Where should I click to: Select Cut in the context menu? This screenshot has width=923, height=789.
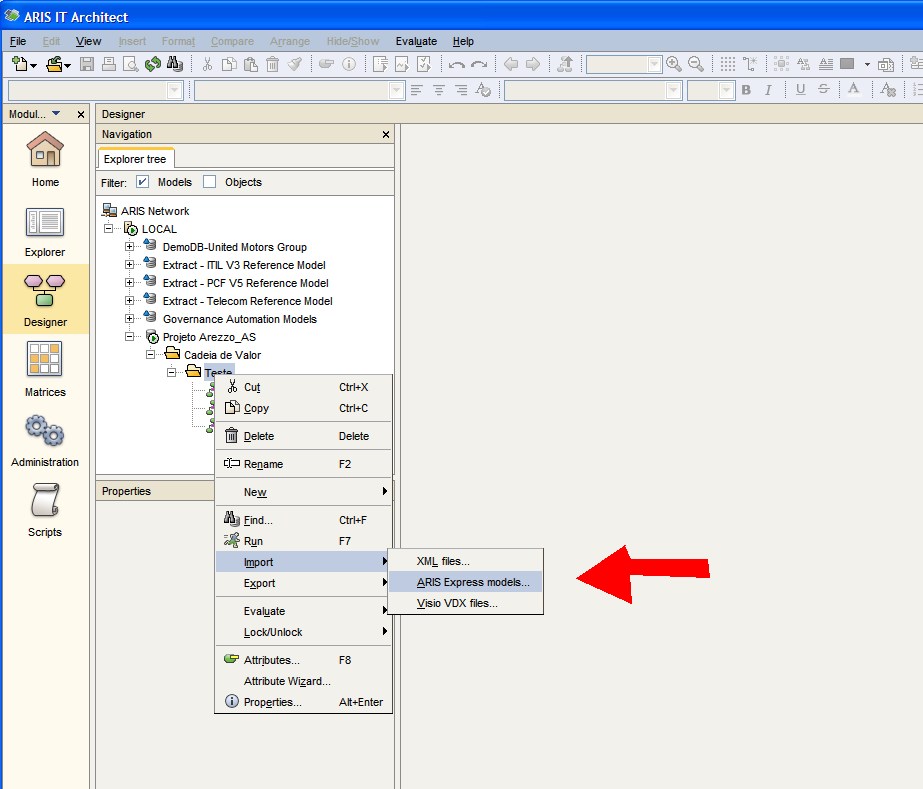pos(303,387)
